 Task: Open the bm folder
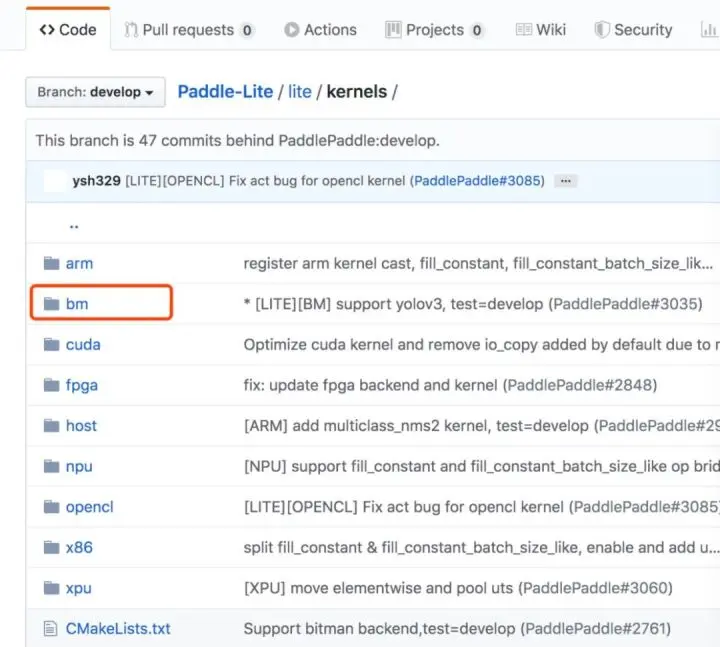(x=77, y=304)
